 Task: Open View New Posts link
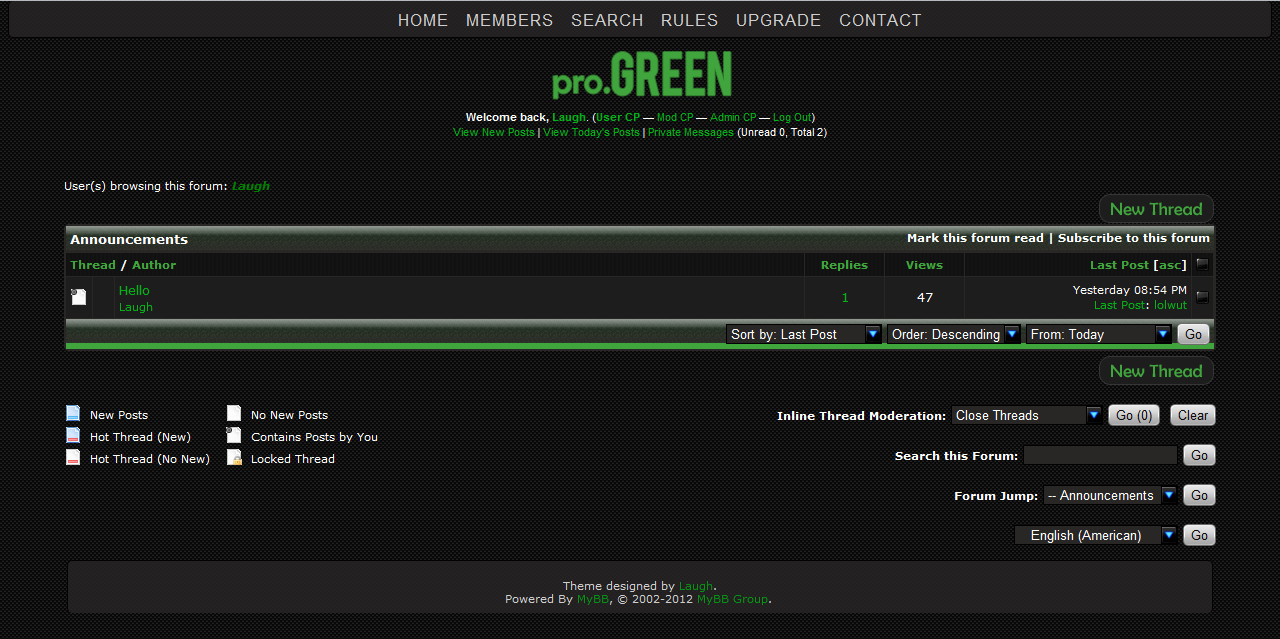(494, 132)
